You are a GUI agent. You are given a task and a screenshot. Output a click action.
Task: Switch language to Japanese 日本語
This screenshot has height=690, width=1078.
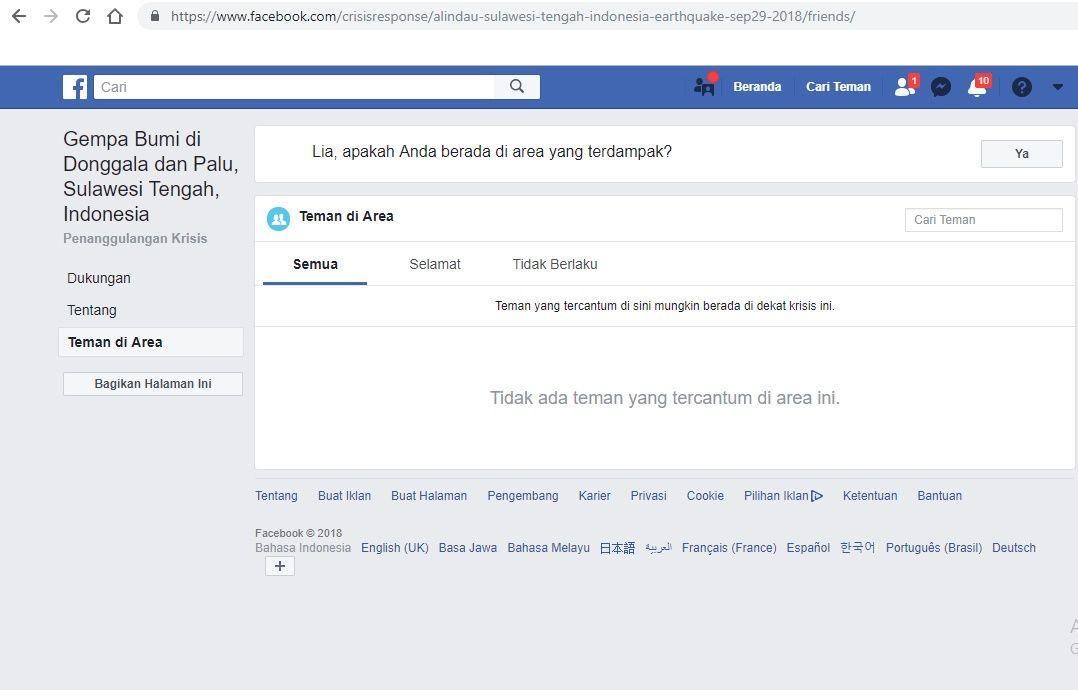point(617,548)
